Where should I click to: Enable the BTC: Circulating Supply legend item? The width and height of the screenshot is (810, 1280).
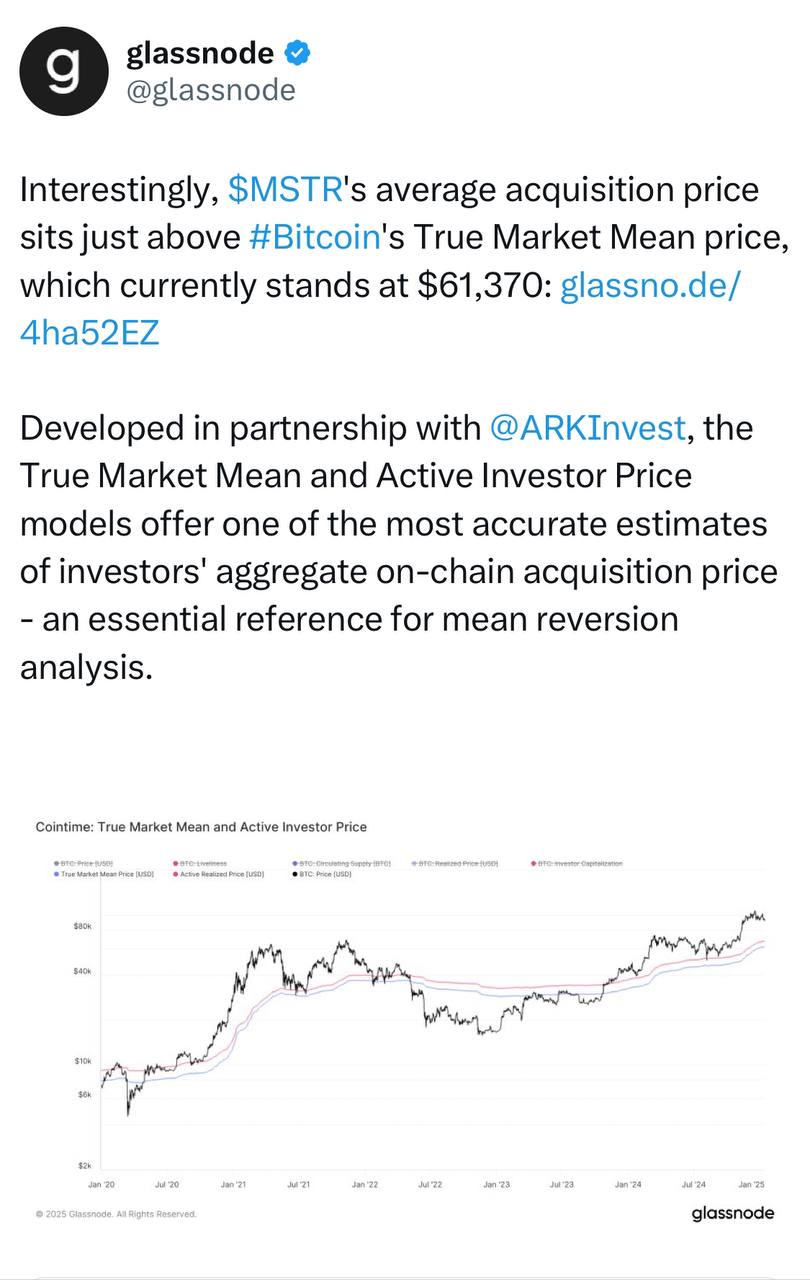pos(341,862)
